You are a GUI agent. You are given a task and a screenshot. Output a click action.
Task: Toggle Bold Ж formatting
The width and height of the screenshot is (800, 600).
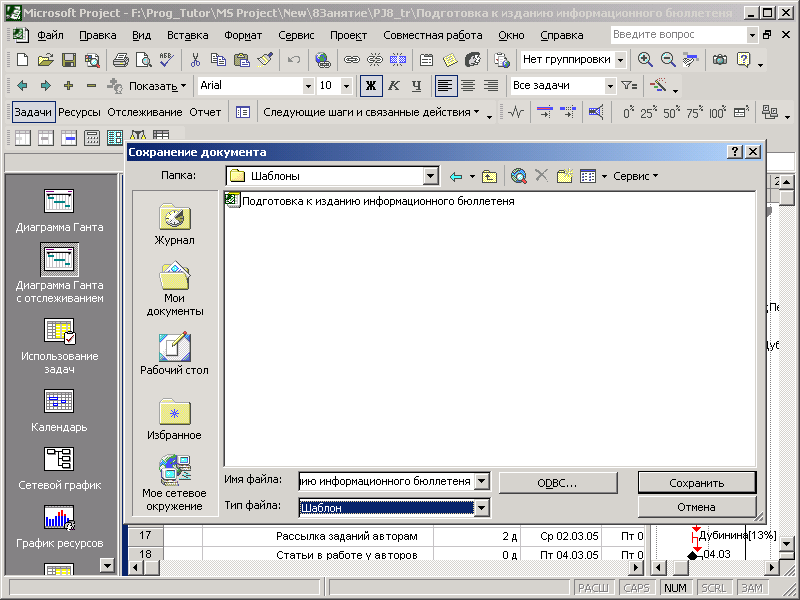pyautogui.click(x=371, y=86)
